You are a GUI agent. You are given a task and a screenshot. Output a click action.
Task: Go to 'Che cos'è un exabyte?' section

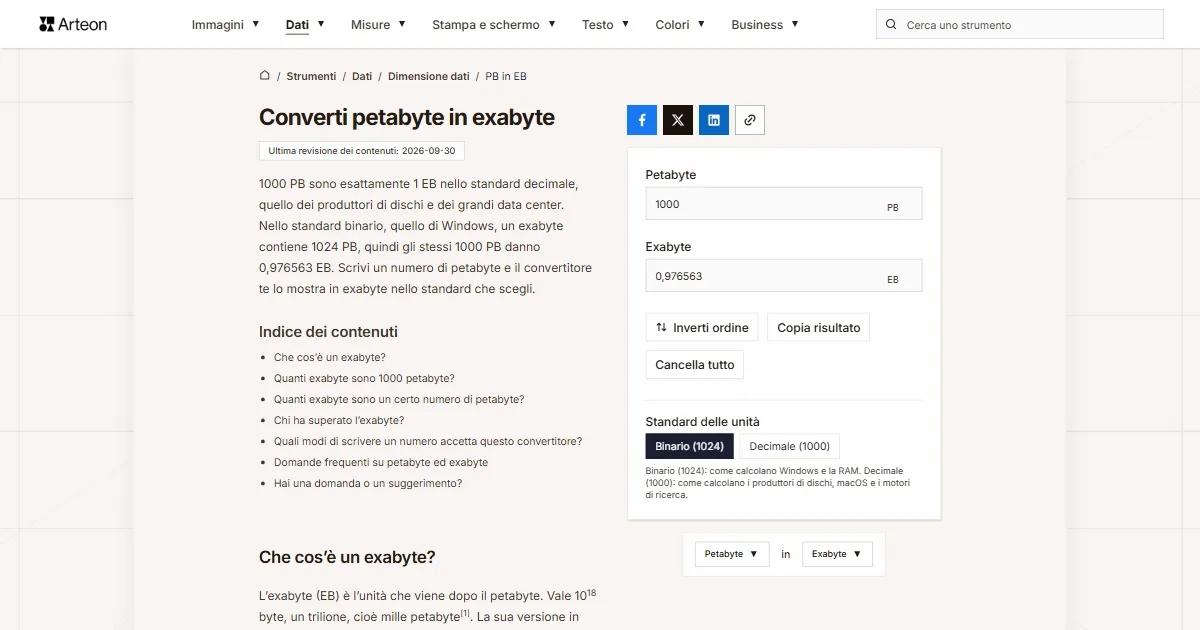(330, 357)
